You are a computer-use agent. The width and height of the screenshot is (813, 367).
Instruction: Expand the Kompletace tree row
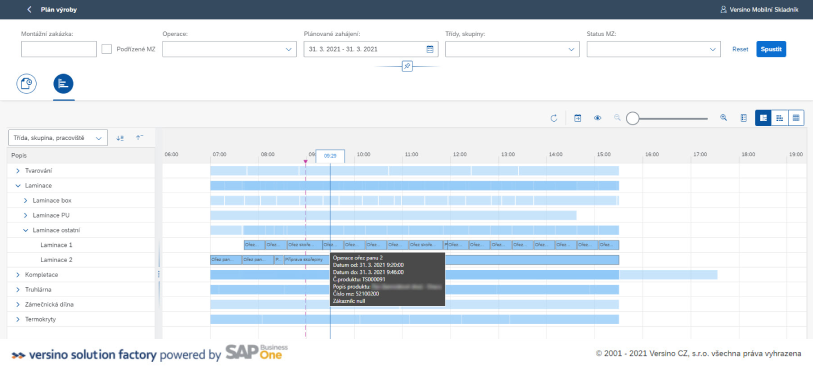coord(18,275)
